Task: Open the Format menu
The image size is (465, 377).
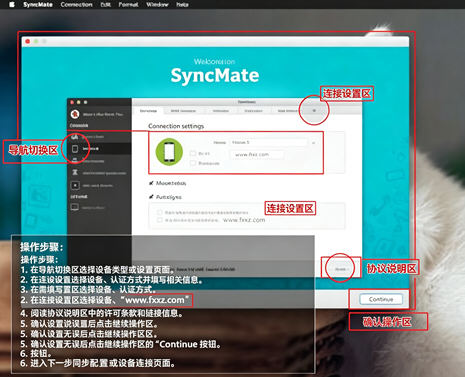Action: pos(128,5)
